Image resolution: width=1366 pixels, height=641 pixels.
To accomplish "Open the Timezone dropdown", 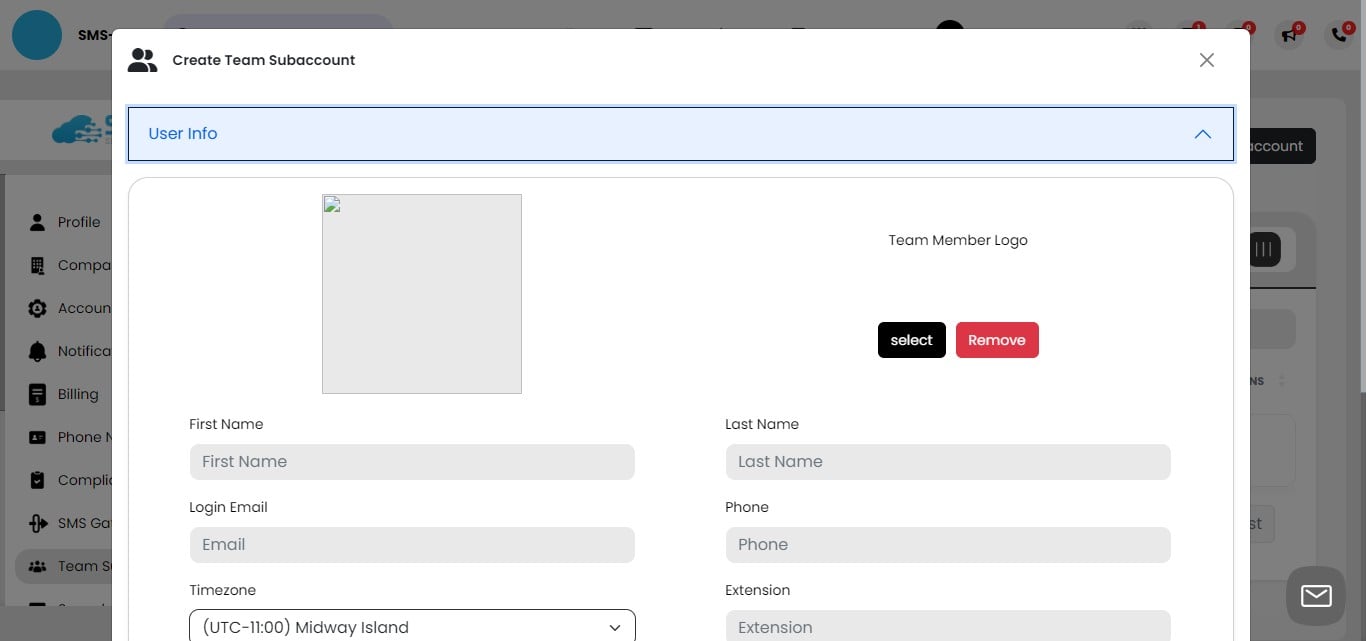I will (x=411, y=626).
